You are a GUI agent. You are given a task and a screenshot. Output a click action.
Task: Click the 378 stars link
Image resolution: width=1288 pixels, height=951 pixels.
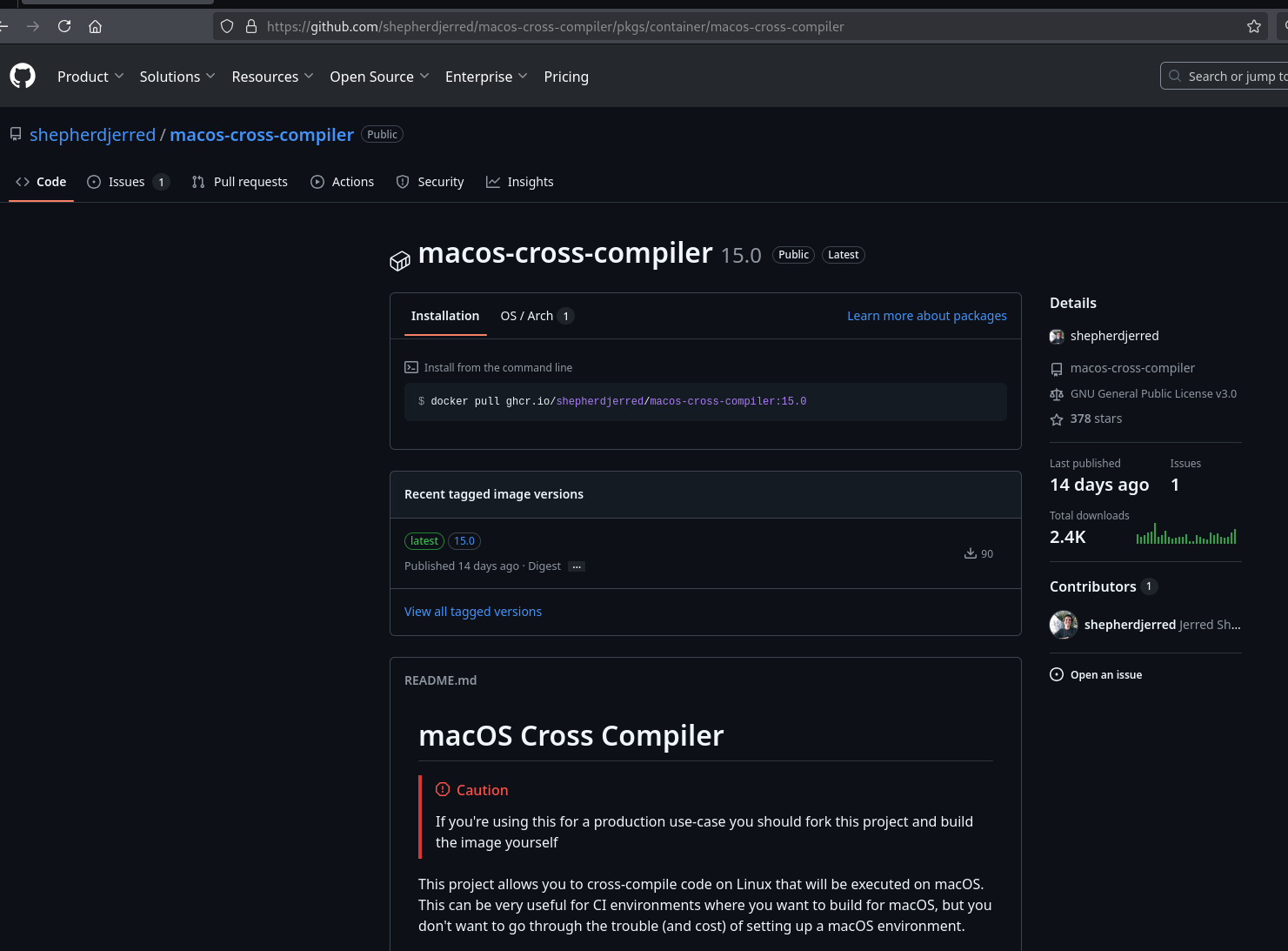[1096, 419]
